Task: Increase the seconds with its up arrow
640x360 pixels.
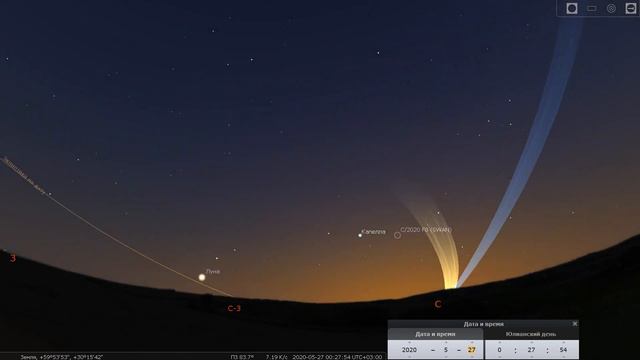Action: tap(563, 343)
